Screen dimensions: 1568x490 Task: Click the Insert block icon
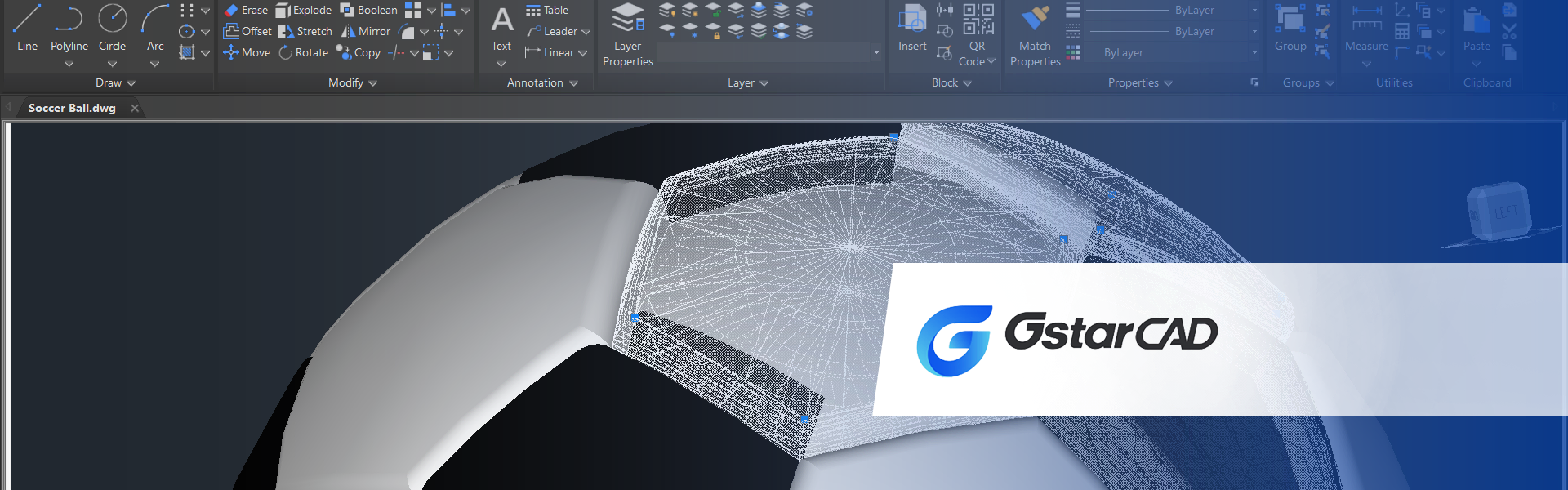click(912, 28)
